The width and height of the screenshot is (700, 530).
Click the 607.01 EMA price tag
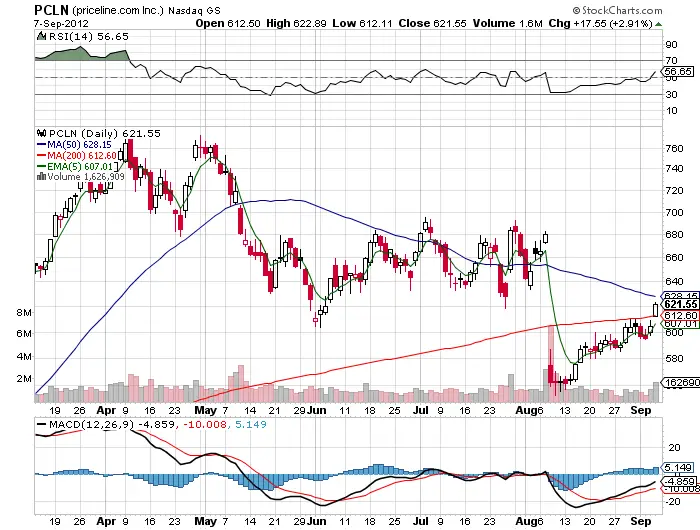tap(681, 323)
